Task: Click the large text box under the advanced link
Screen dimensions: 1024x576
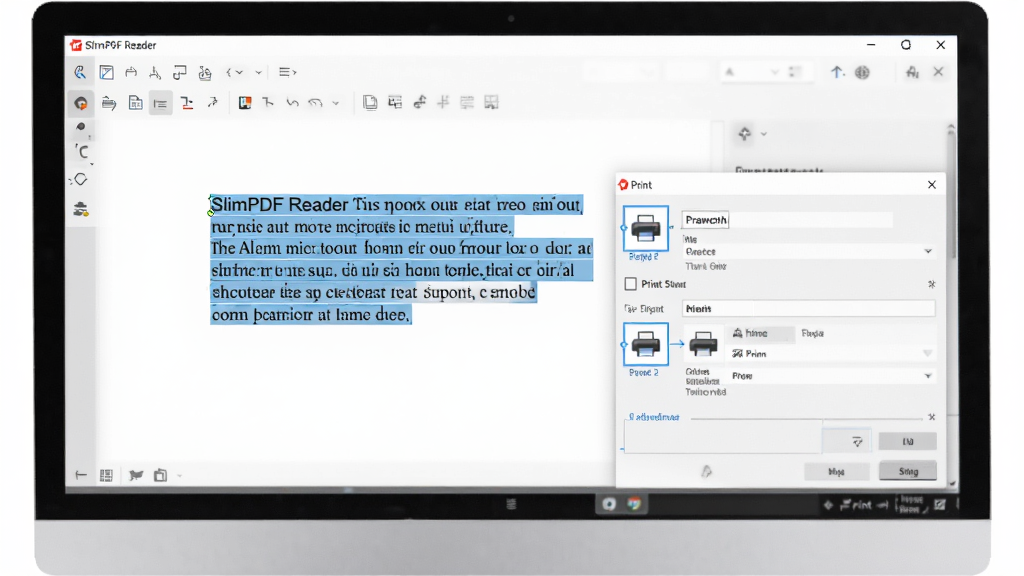Action: tap(722, 437)
